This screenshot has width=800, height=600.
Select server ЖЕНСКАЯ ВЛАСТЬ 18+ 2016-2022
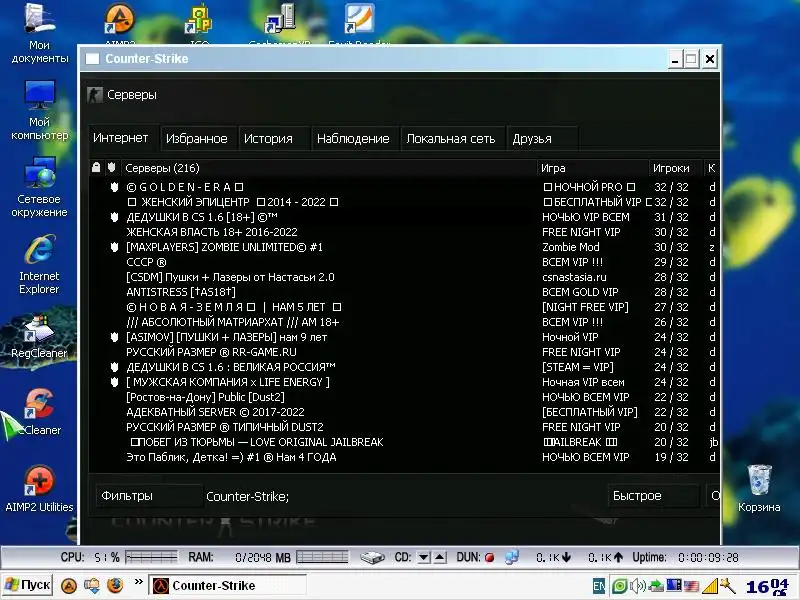click(x=403, y=232)
